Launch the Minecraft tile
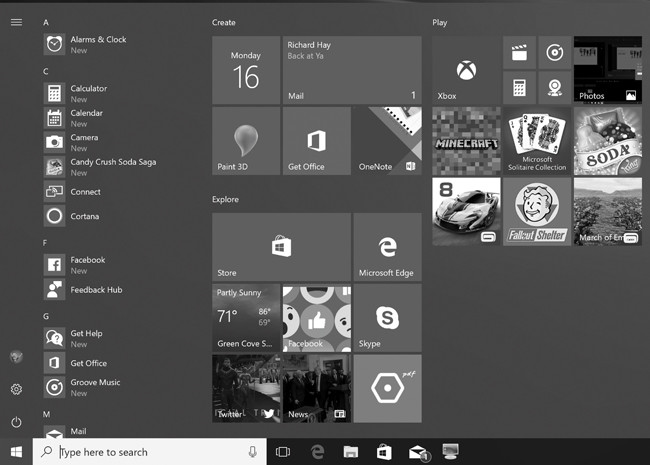The image size is (650, 465). click(466, 141)
